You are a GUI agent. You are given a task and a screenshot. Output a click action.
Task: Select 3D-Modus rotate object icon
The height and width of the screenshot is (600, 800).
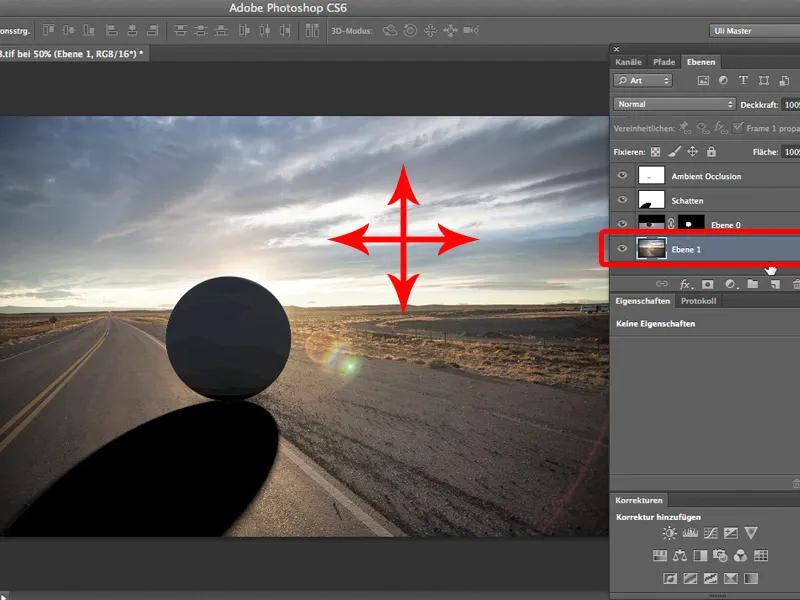(x=390, y=31)
